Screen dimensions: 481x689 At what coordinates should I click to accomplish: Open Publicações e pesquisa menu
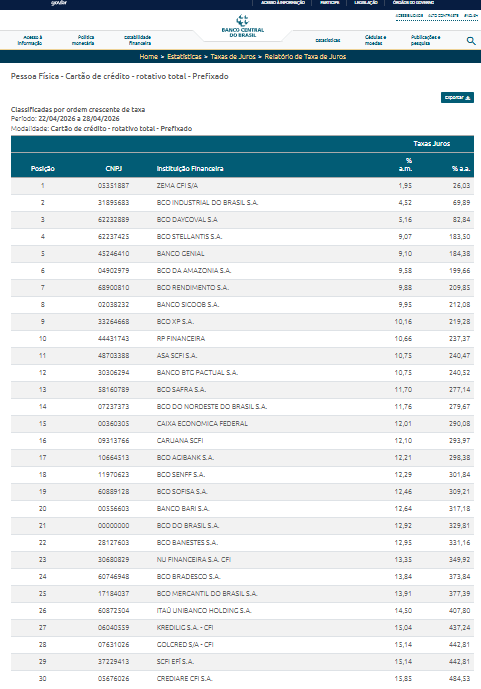point(425,40)
